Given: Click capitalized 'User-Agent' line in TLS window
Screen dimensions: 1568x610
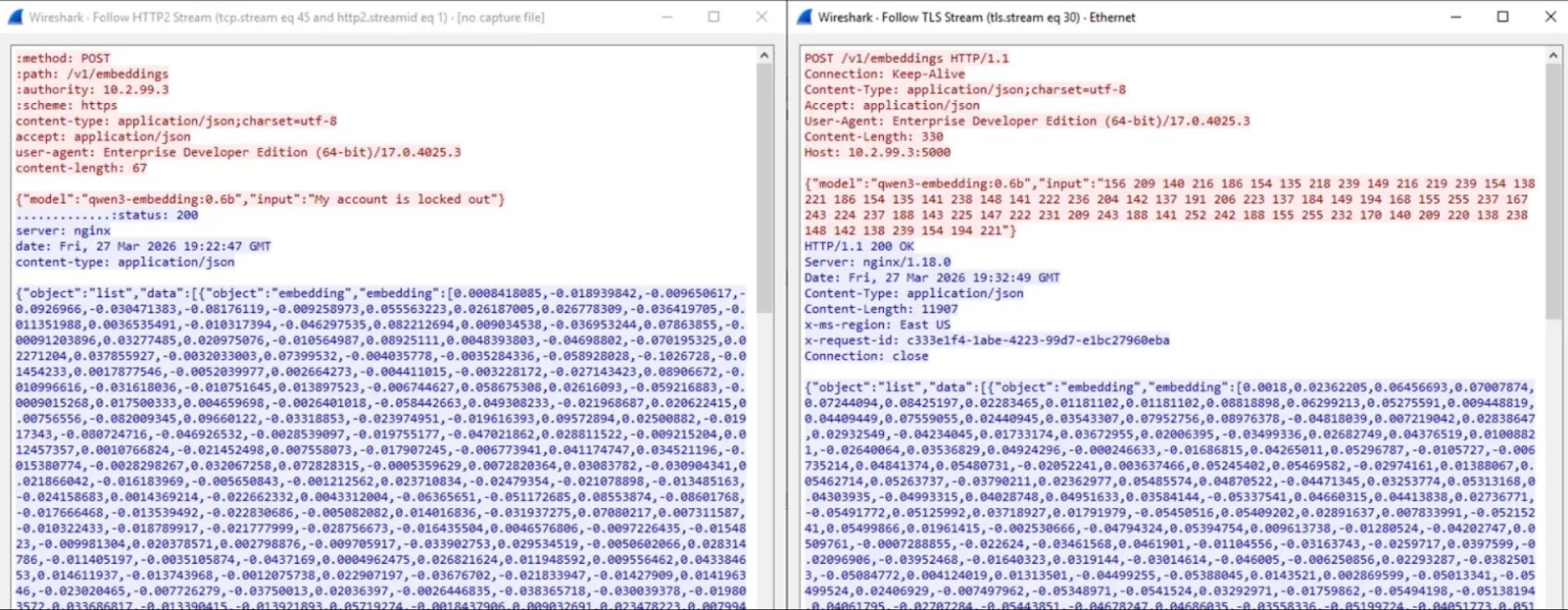Looking at the screenshot, I should (x=1027, y=121).
